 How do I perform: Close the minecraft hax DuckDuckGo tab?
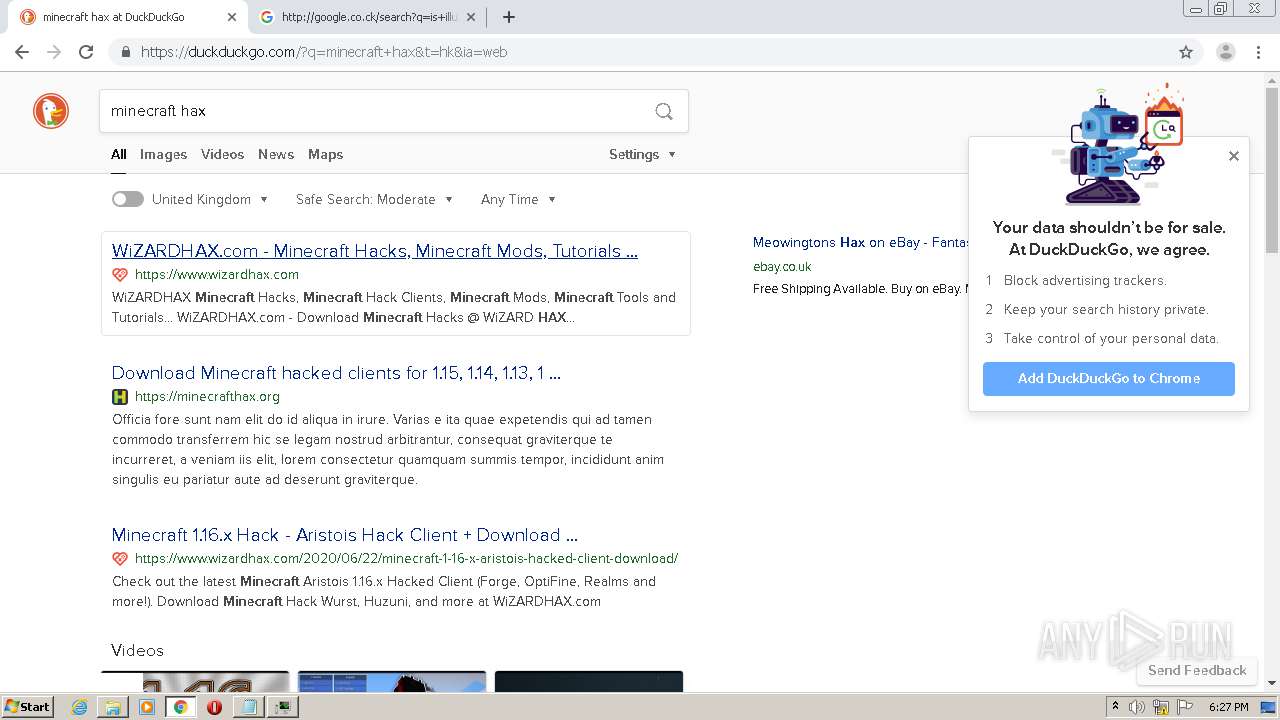click(232, 17)
